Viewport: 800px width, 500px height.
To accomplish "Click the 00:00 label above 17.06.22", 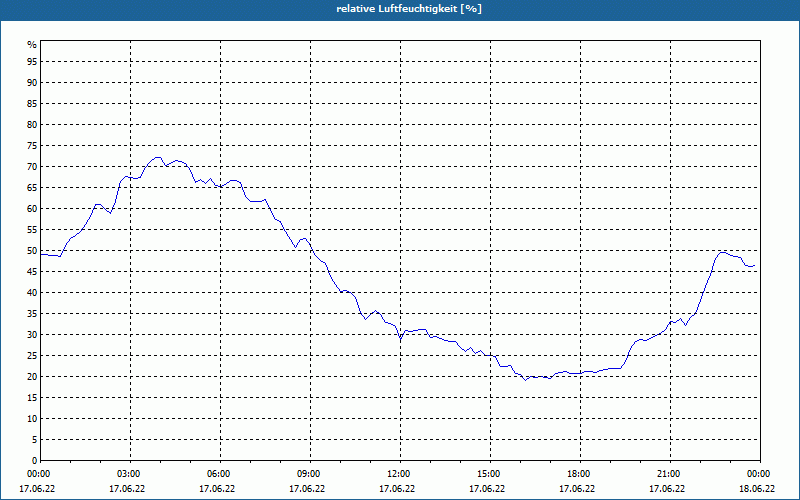I will point(38,474).
